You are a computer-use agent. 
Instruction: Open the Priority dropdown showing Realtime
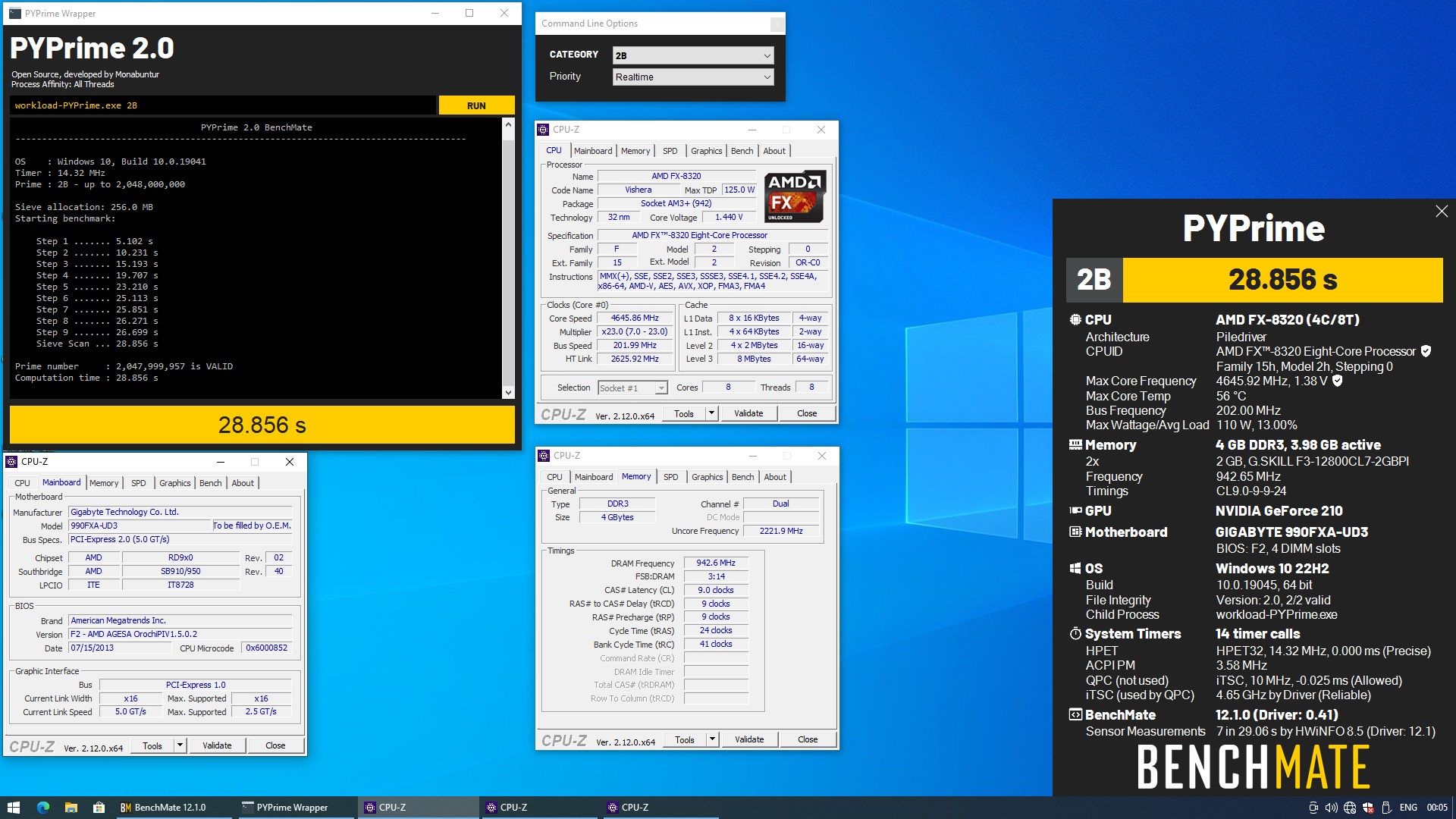click(x=693, y=77)
